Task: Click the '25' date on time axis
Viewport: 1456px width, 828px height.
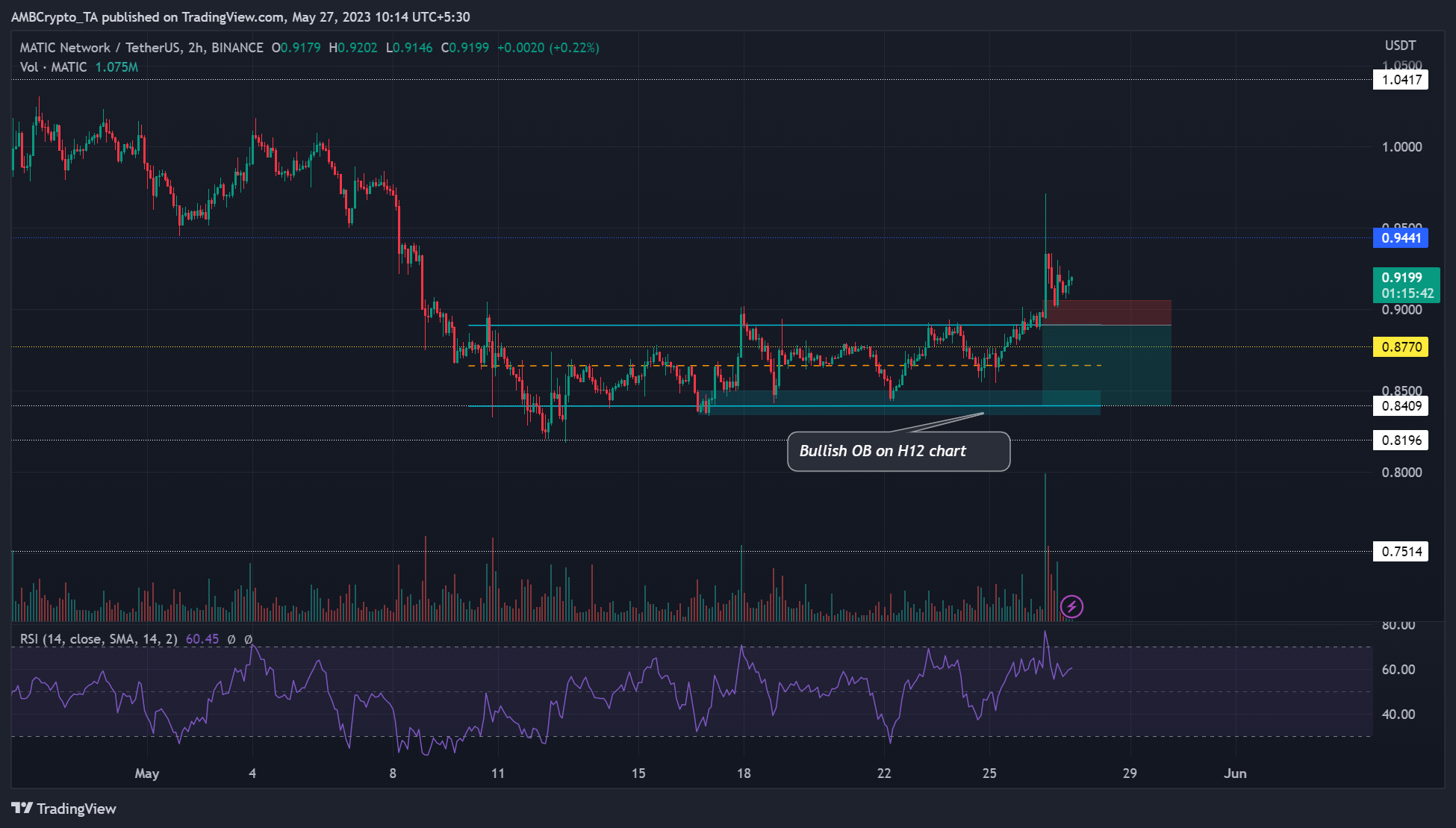Action: 989,773
